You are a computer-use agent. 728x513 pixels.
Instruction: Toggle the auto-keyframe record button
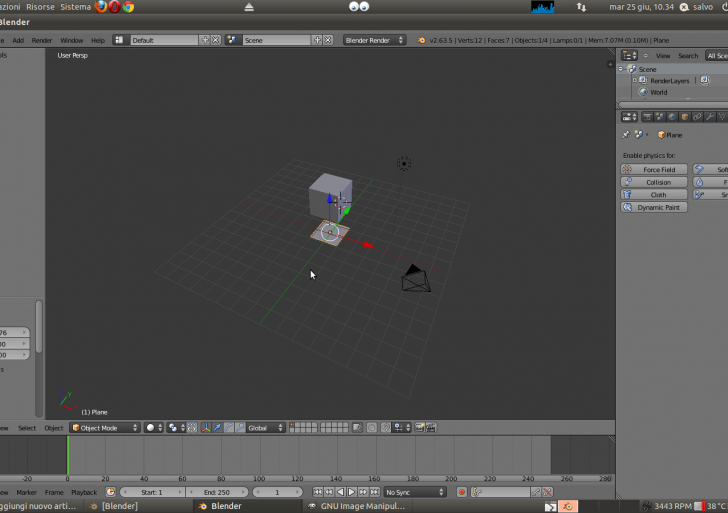pyautogui.click(x=462, y=492)
